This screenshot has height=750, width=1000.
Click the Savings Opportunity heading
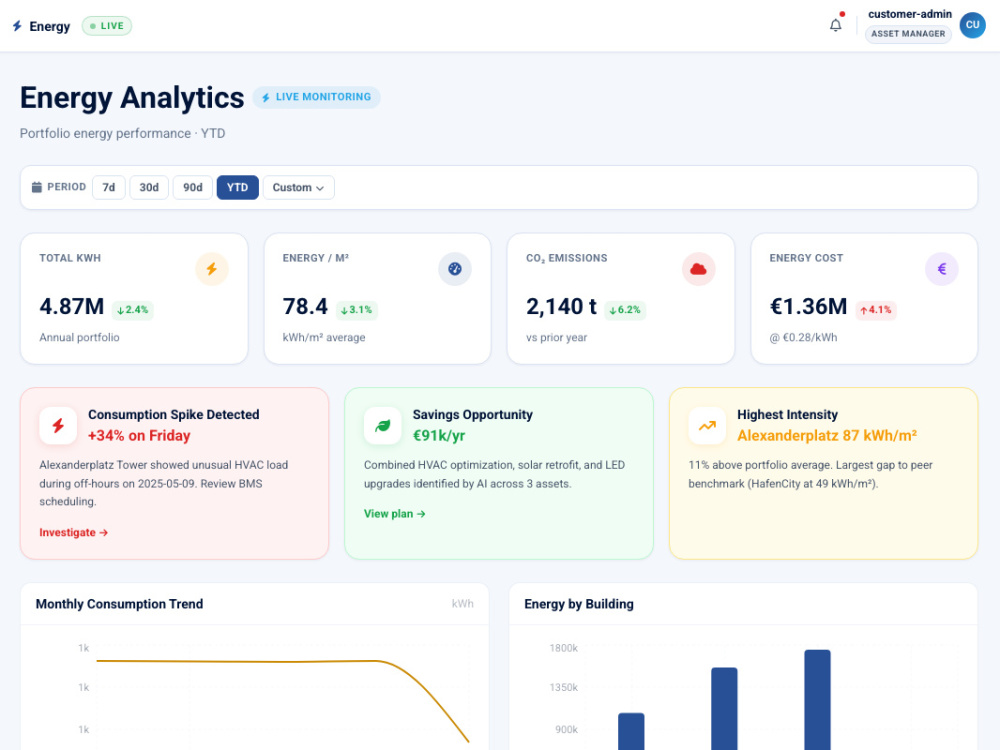click(473, 415)
